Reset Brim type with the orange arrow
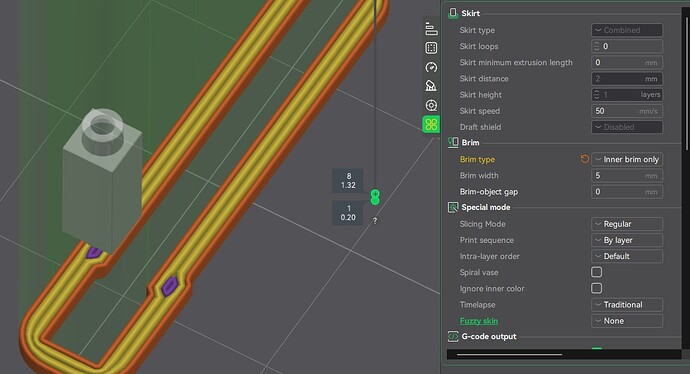Viewport: 690px width, 374px height. click(584, 159)
